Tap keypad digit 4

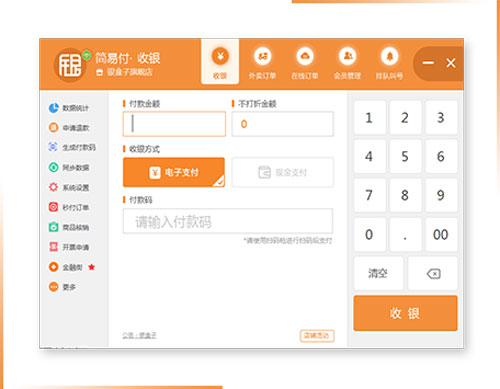coord(370,156)
